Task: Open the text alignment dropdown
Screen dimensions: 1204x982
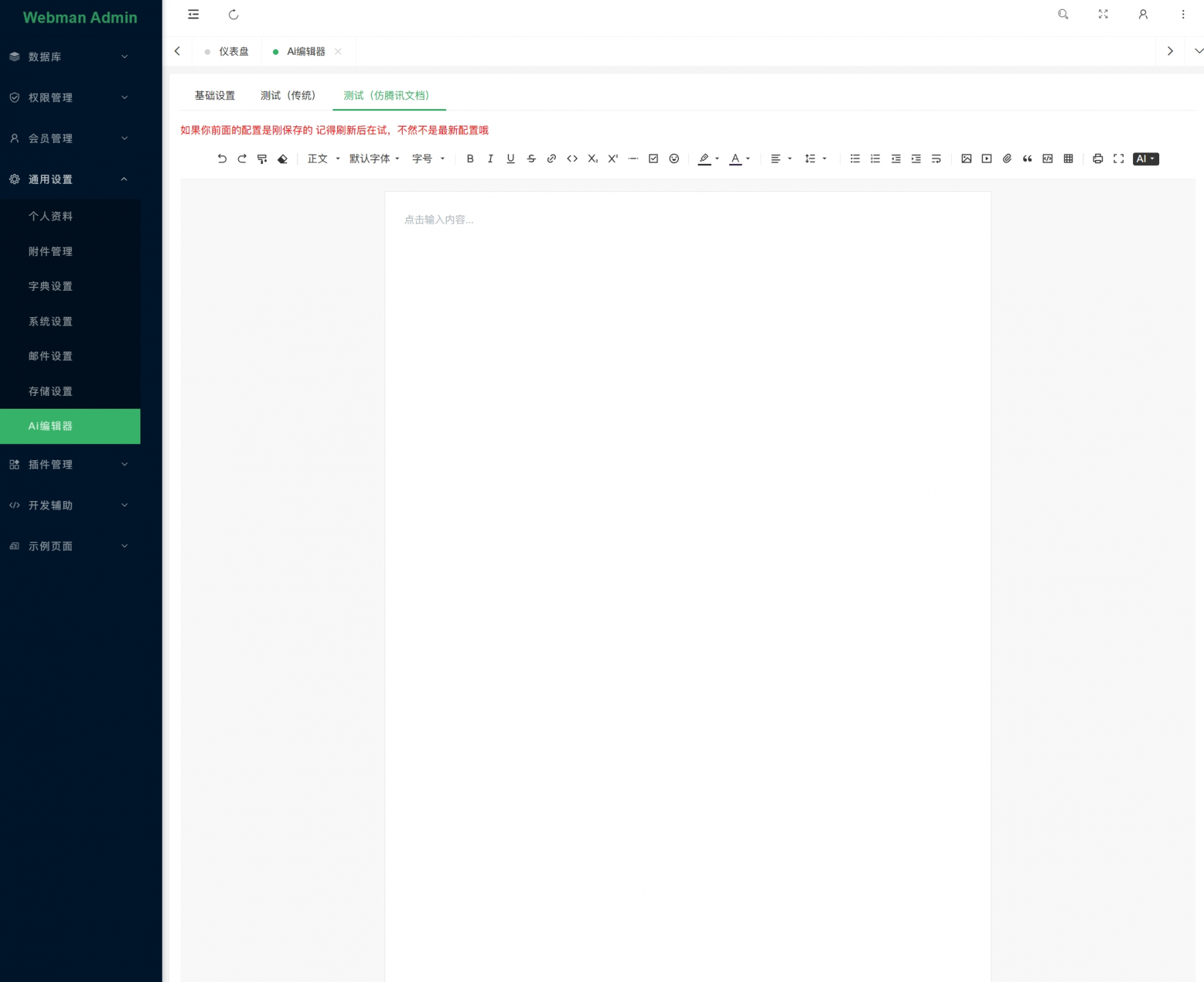Action: [781, 159]
